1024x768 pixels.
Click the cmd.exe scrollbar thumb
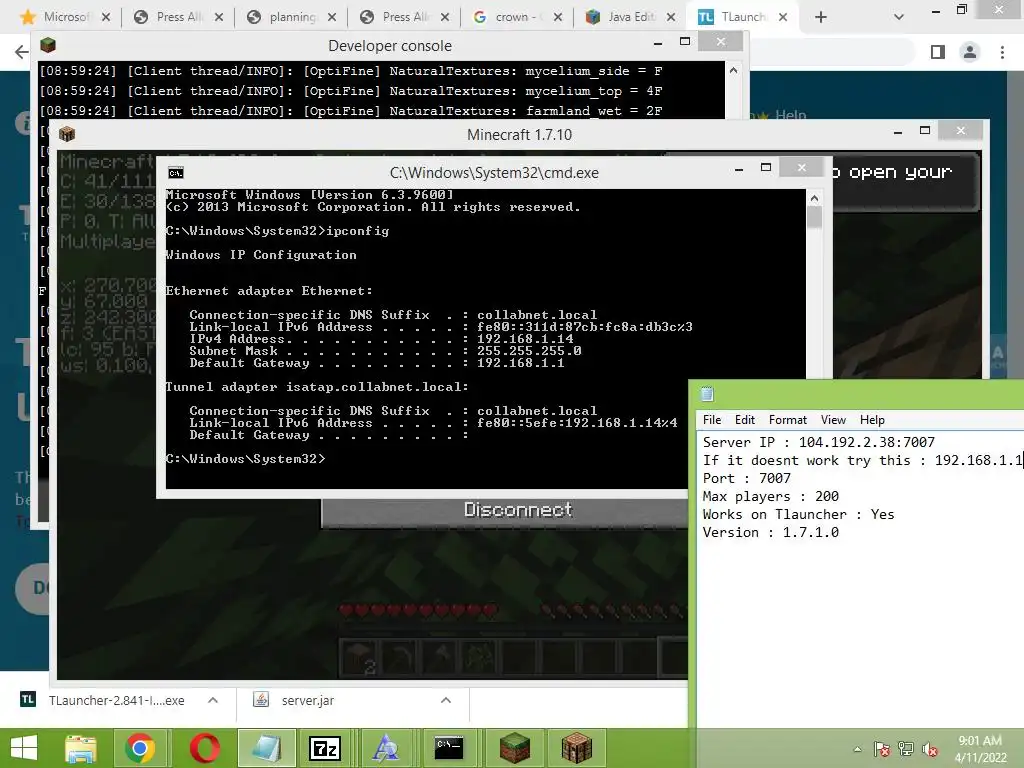click(x=814, y=217)
